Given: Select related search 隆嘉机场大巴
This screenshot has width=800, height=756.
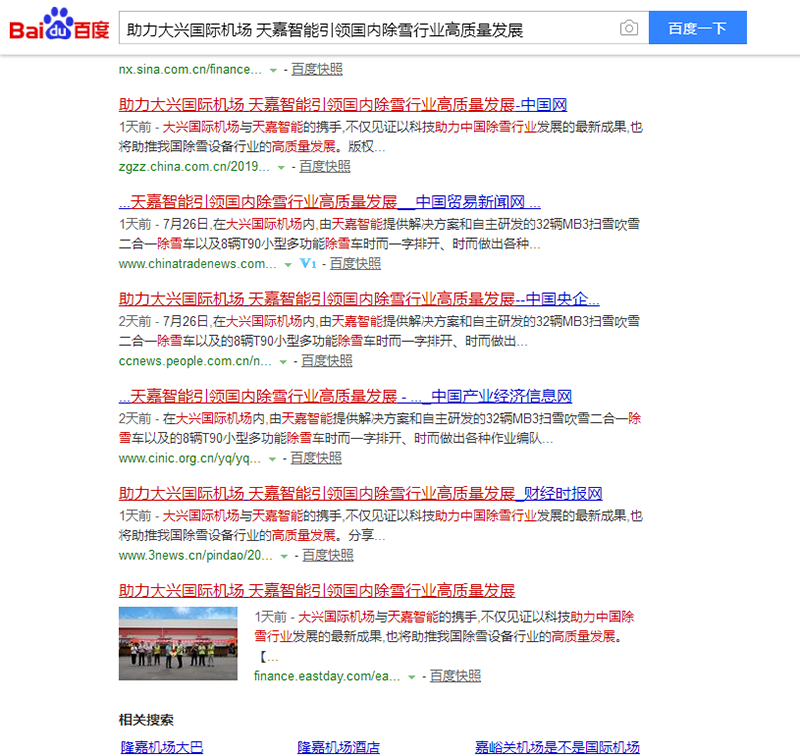Looking at the screenshot, I should (161, 747).
